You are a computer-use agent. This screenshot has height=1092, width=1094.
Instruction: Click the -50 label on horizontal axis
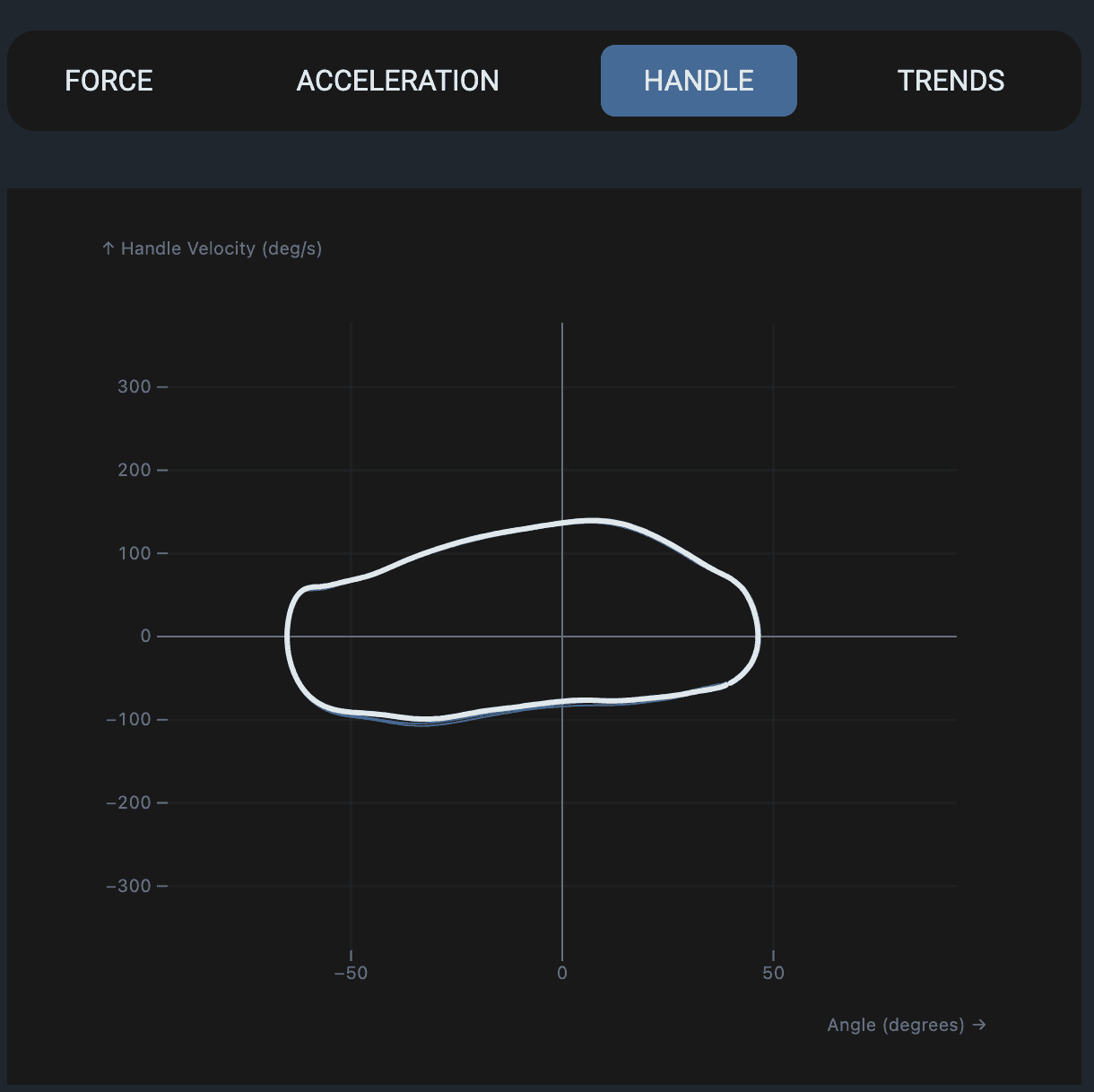coord(351,973)
